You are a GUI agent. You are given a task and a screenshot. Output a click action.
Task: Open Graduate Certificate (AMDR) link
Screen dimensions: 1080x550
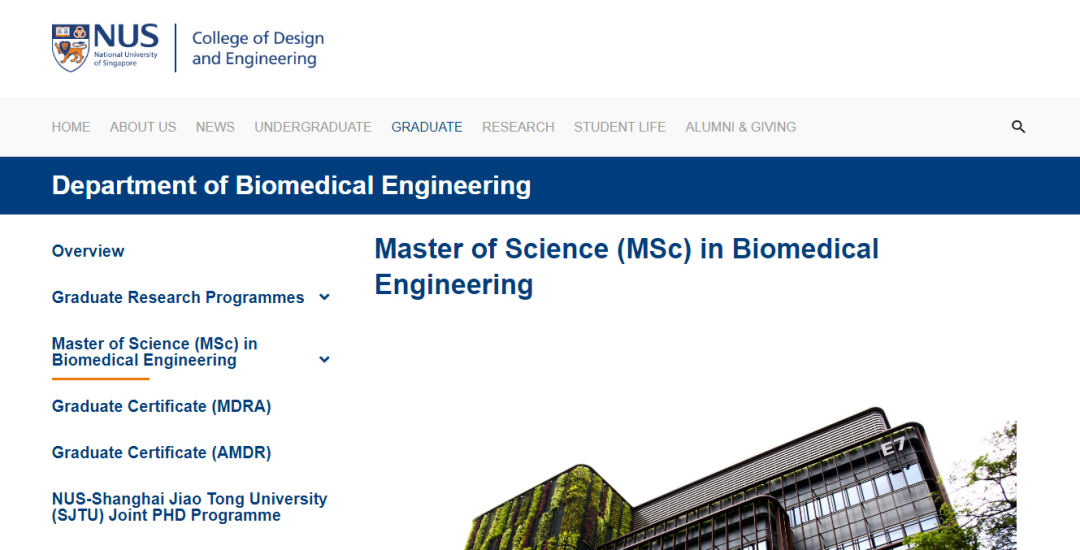[x=161, y=452]
